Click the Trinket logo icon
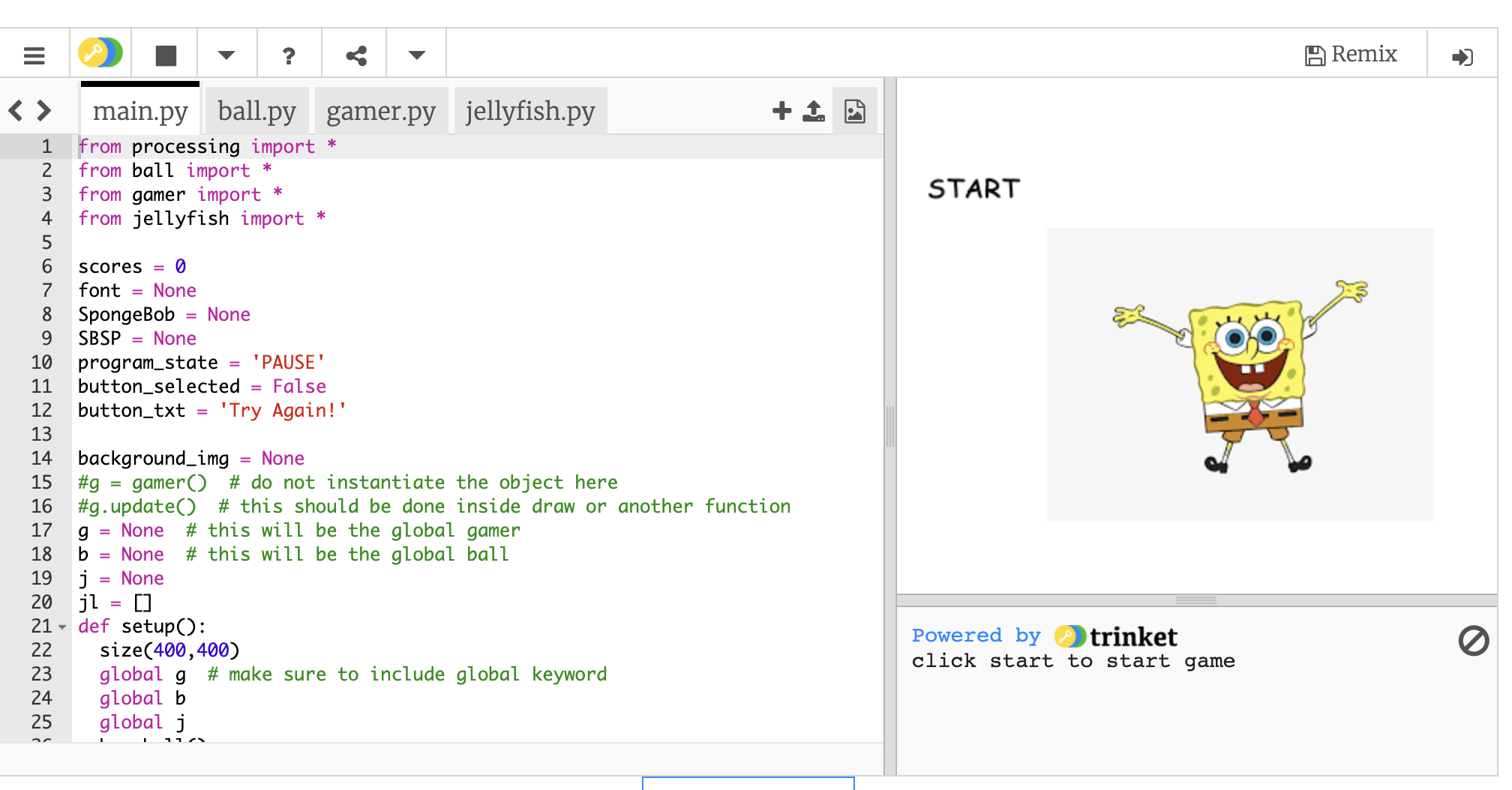Screen dimensions: 1512x790 coord(100,54)
